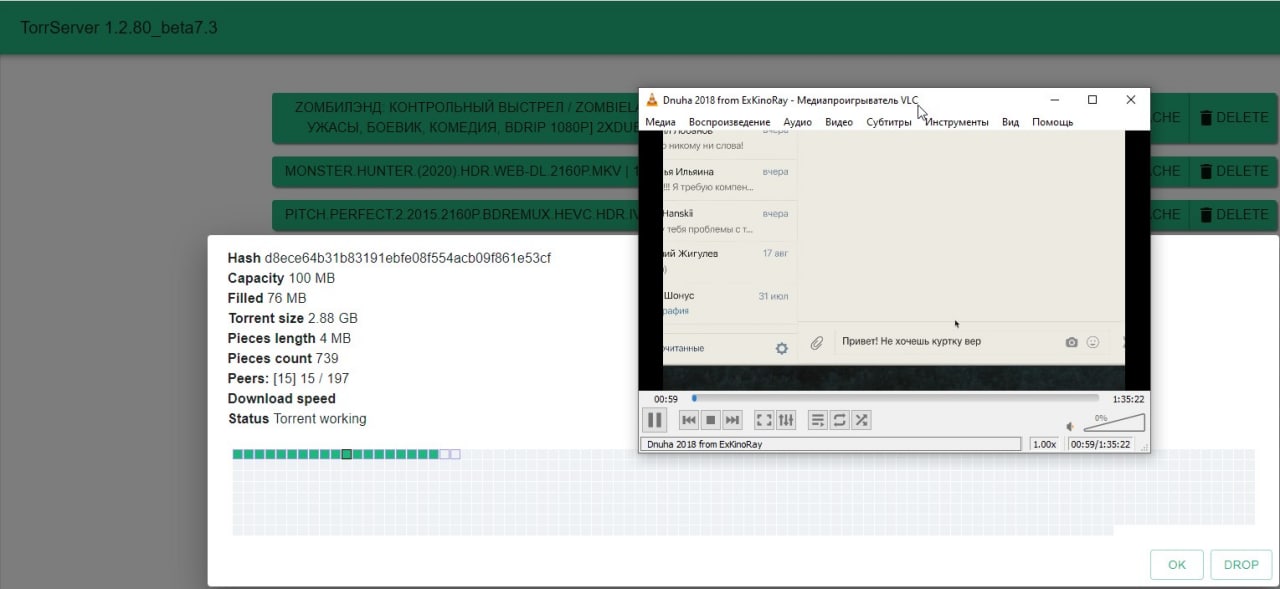The width and height of the screenshot is (1280, 589).
Task: Pause playback in VLC
Action: 656,420
